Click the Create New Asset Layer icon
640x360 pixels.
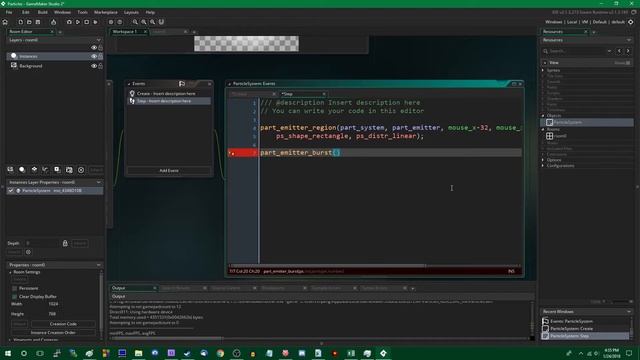57,170
